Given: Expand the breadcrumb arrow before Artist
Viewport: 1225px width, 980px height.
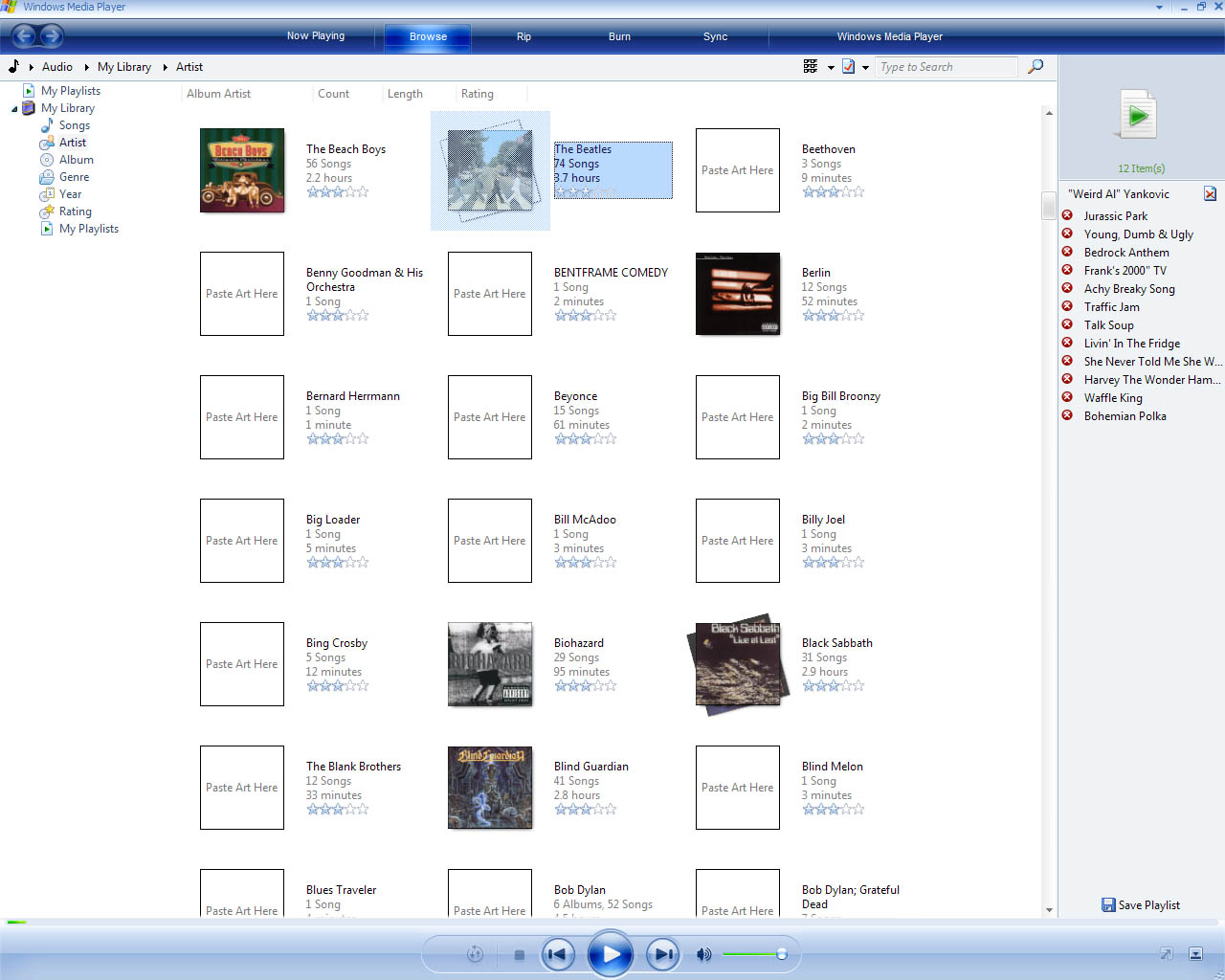Looking at the screenshot, I should [166, 67].
